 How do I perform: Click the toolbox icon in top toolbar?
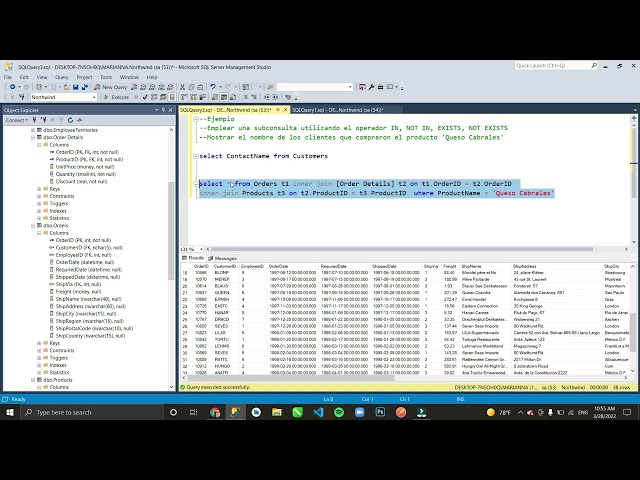click(380, 87)
